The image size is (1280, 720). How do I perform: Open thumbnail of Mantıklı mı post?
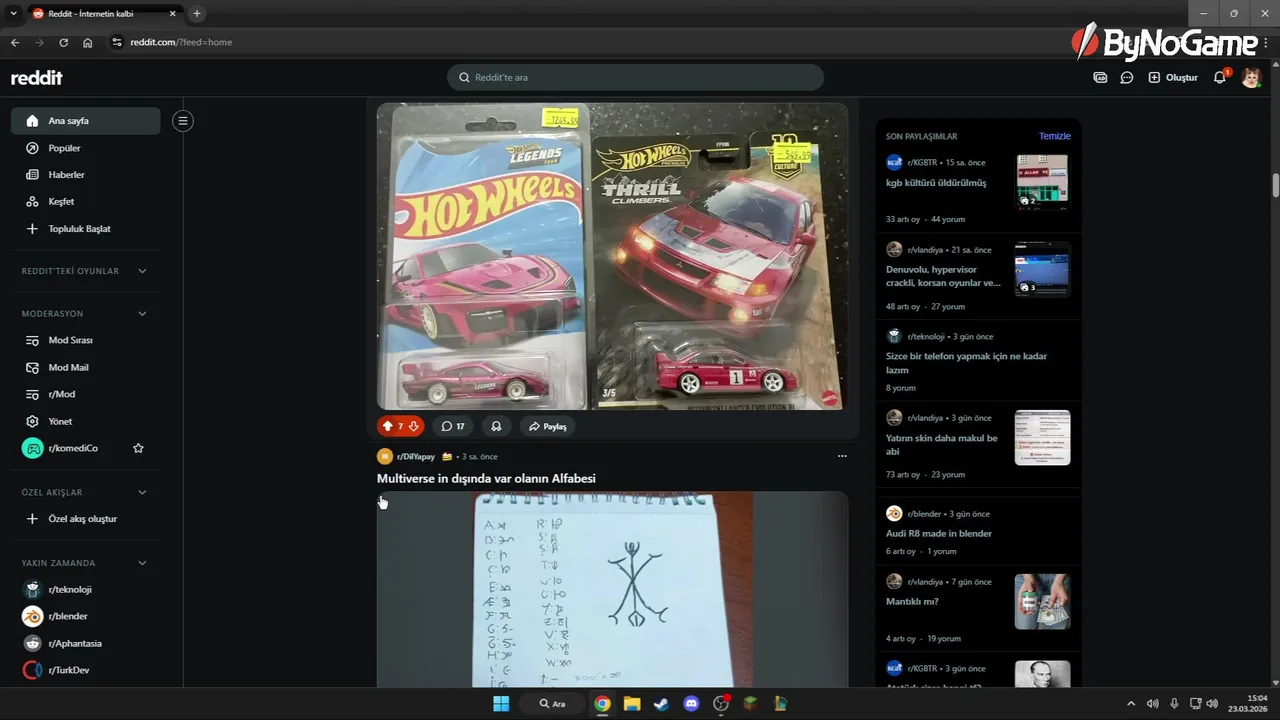1042,601
